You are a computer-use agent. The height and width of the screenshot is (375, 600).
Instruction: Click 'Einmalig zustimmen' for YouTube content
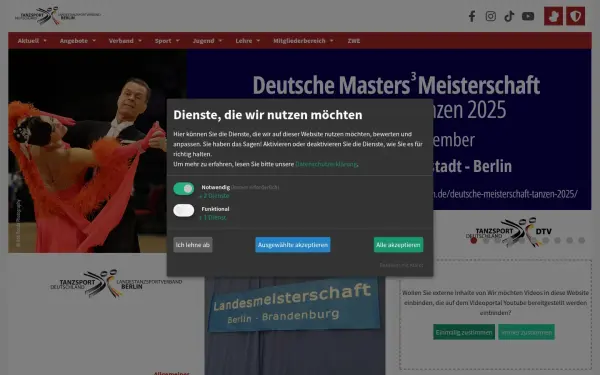click(x=464, y=332)
